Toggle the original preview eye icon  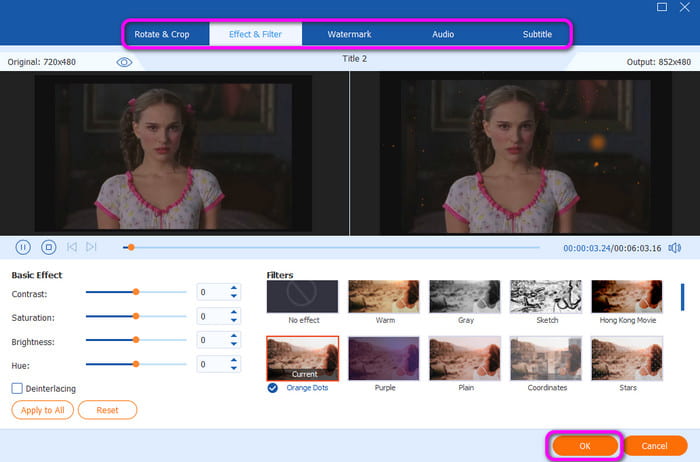(x=124, y=62)
